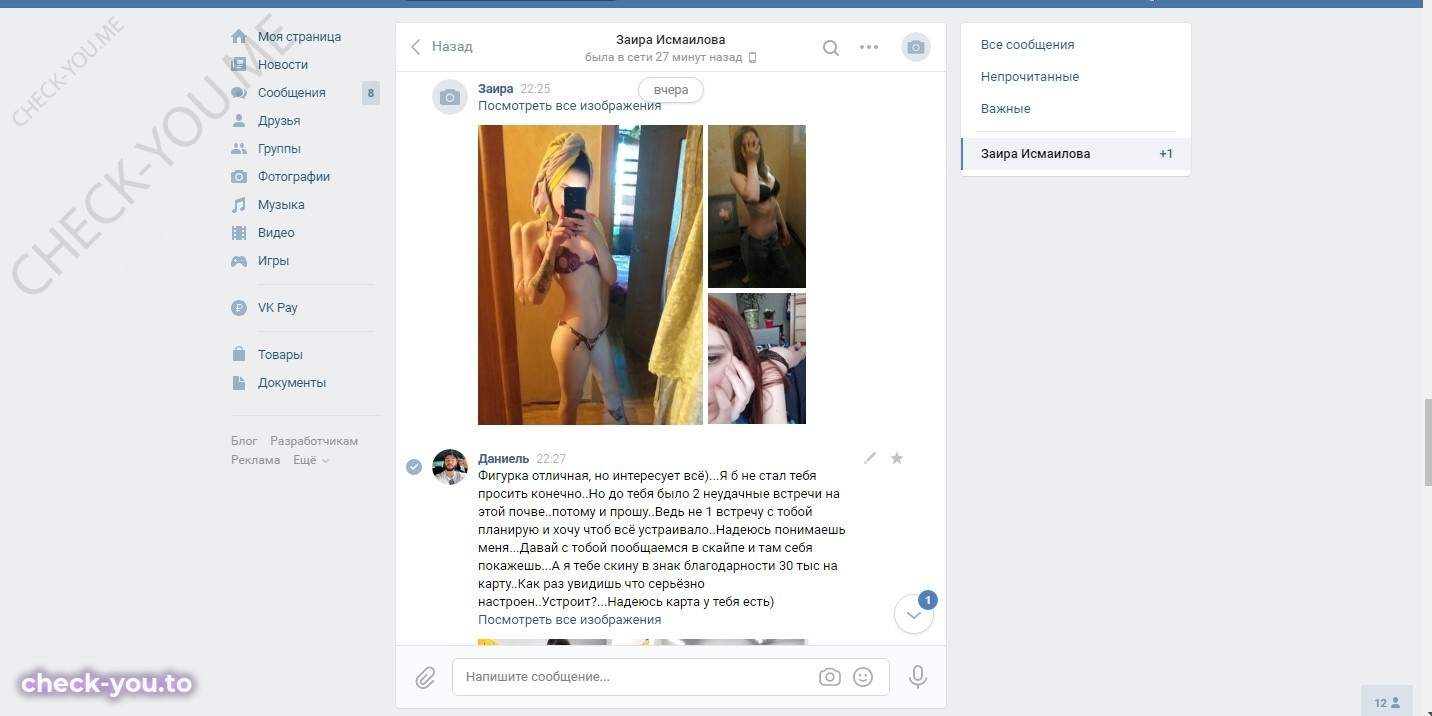The image size is (1432, 716).
Task: Click the Фотографии camera icon in sidebar
Action: point(239,177)
